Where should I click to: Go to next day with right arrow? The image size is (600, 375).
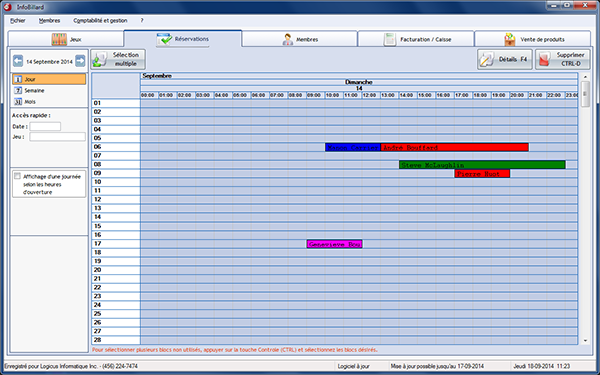click(80, 61)
